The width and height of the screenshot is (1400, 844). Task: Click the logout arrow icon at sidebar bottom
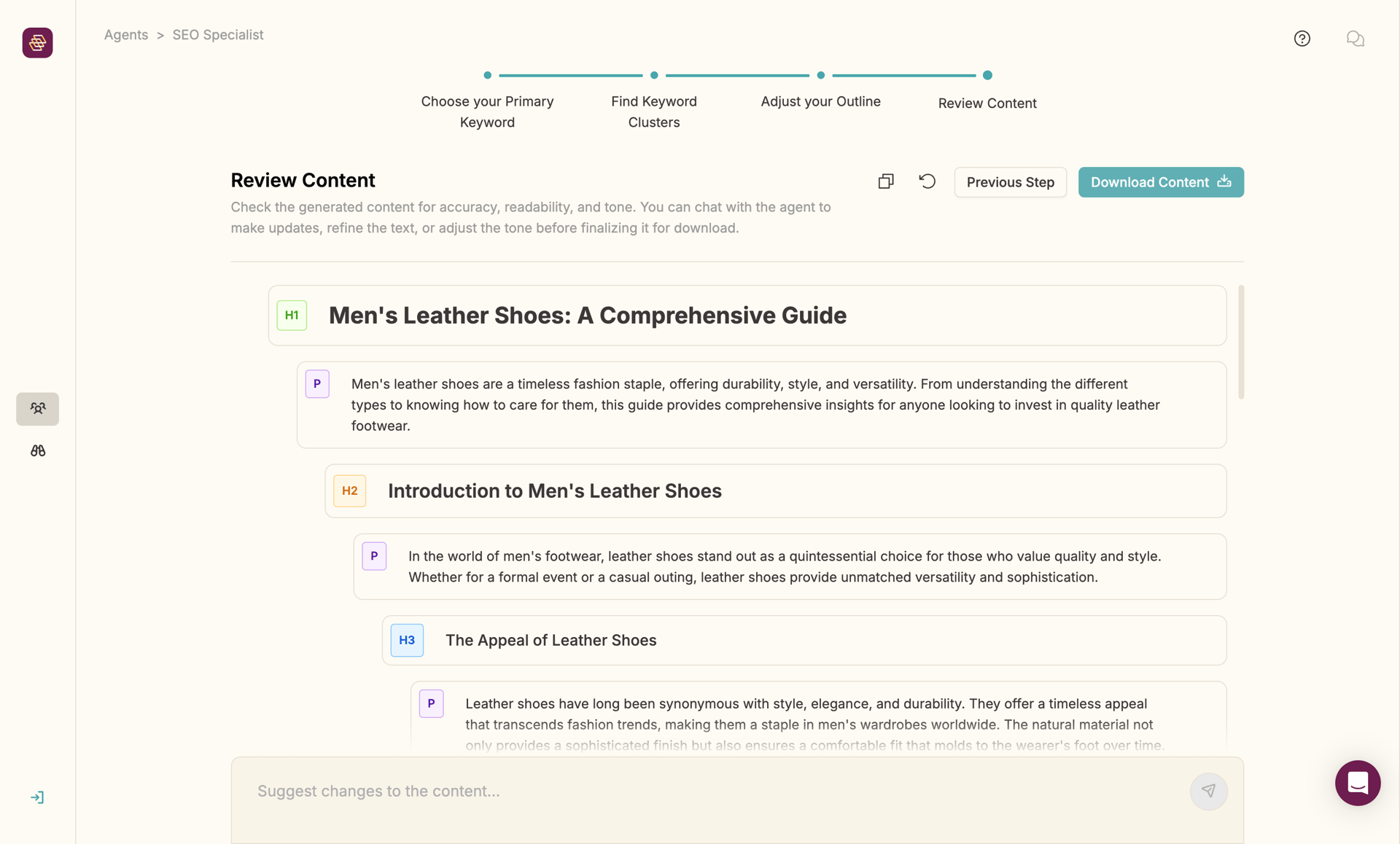coord(37,797)
